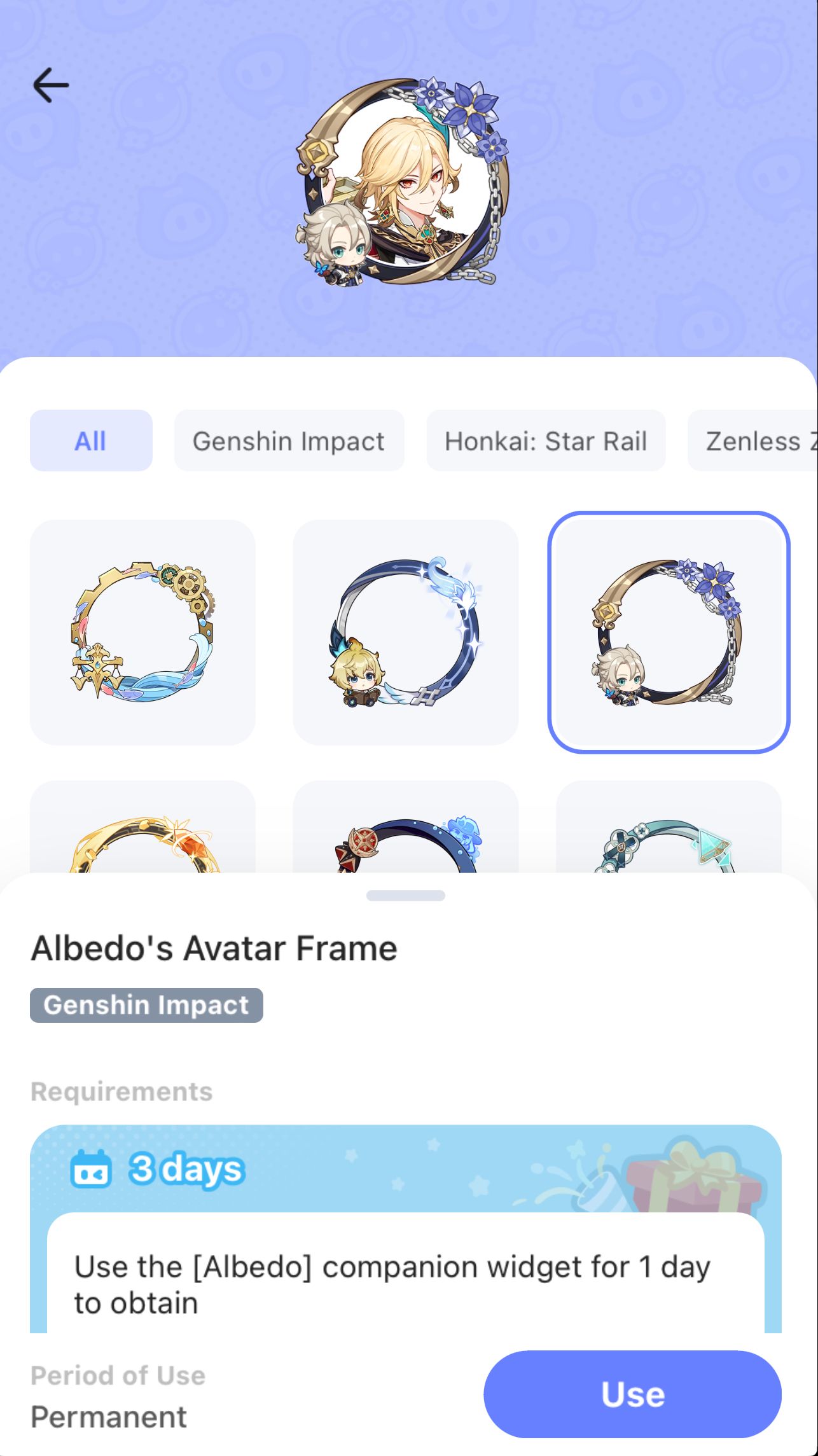Select the teal ring triangle crystal frame
818x1456 pixels.
pos(669,826)
